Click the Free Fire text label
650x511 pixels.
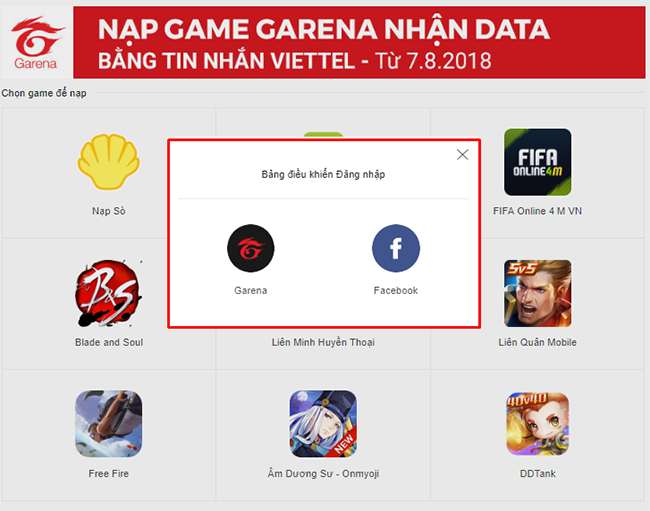point(109,474)
